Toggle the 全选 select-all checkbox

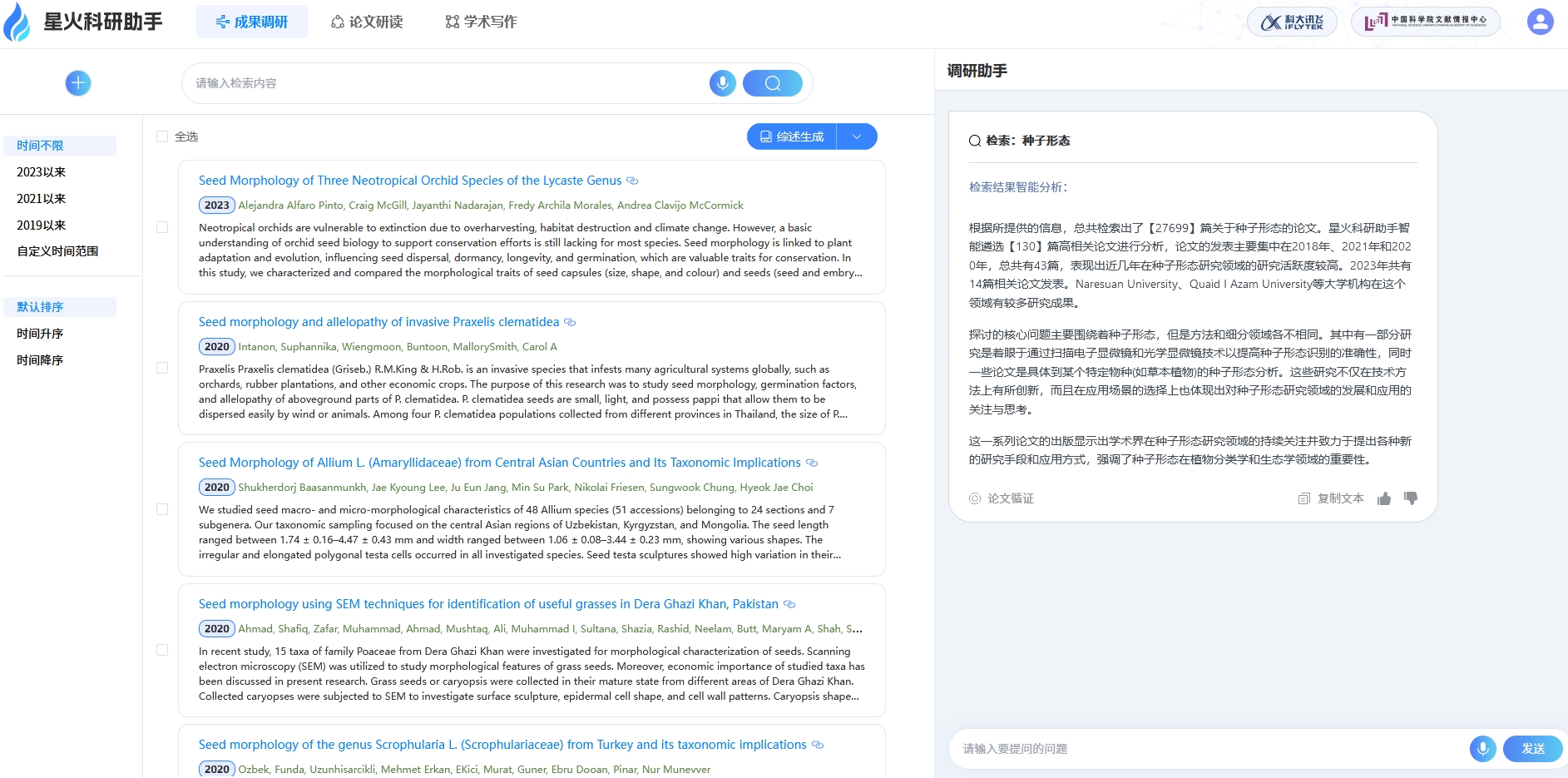point(162,136)
